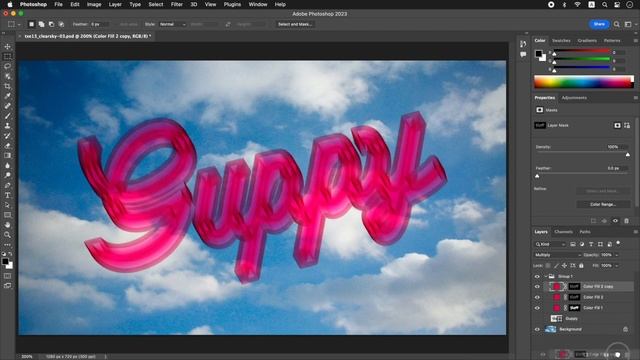
Task: Select the Blur tool
Action: tap(7, 165)
